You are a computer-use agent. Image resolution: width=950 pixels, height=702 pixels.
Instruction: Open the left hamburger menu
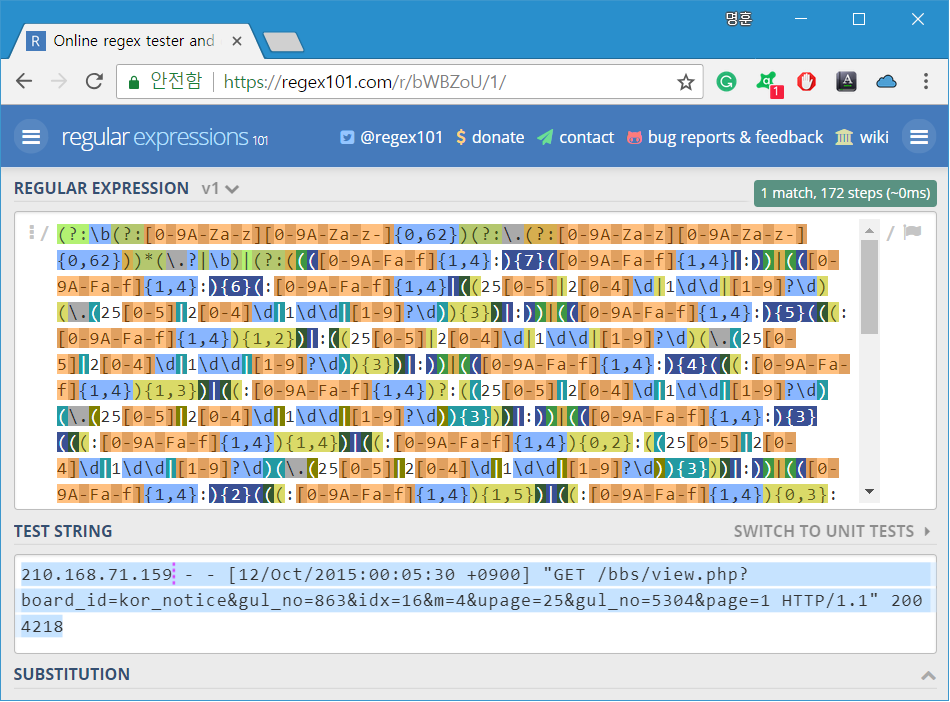(x=31, y=137)
